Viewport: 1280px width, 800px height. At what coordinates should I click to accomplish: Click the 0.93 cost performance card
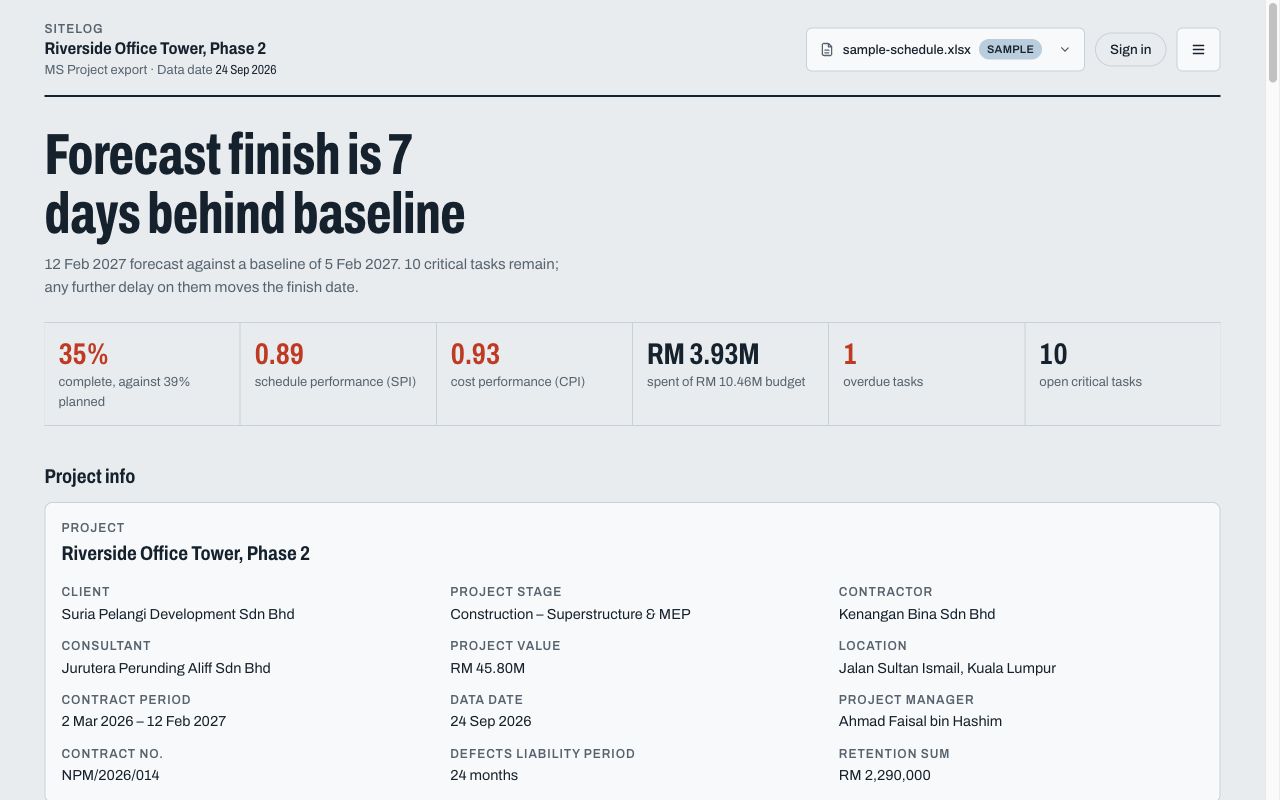534,374
